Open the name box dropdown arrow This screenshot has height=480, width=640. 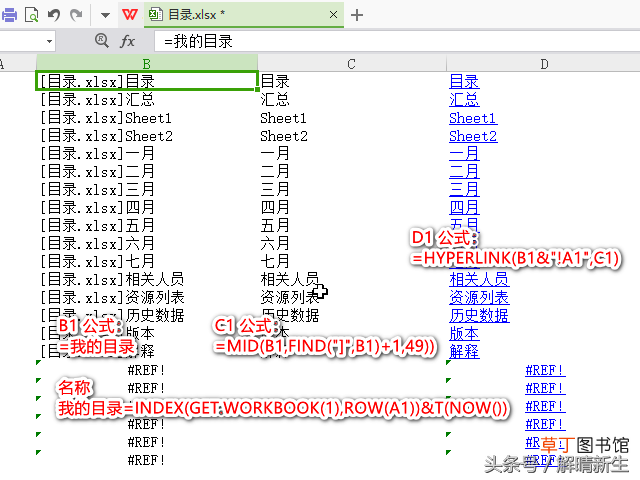(x=49, y=41)
